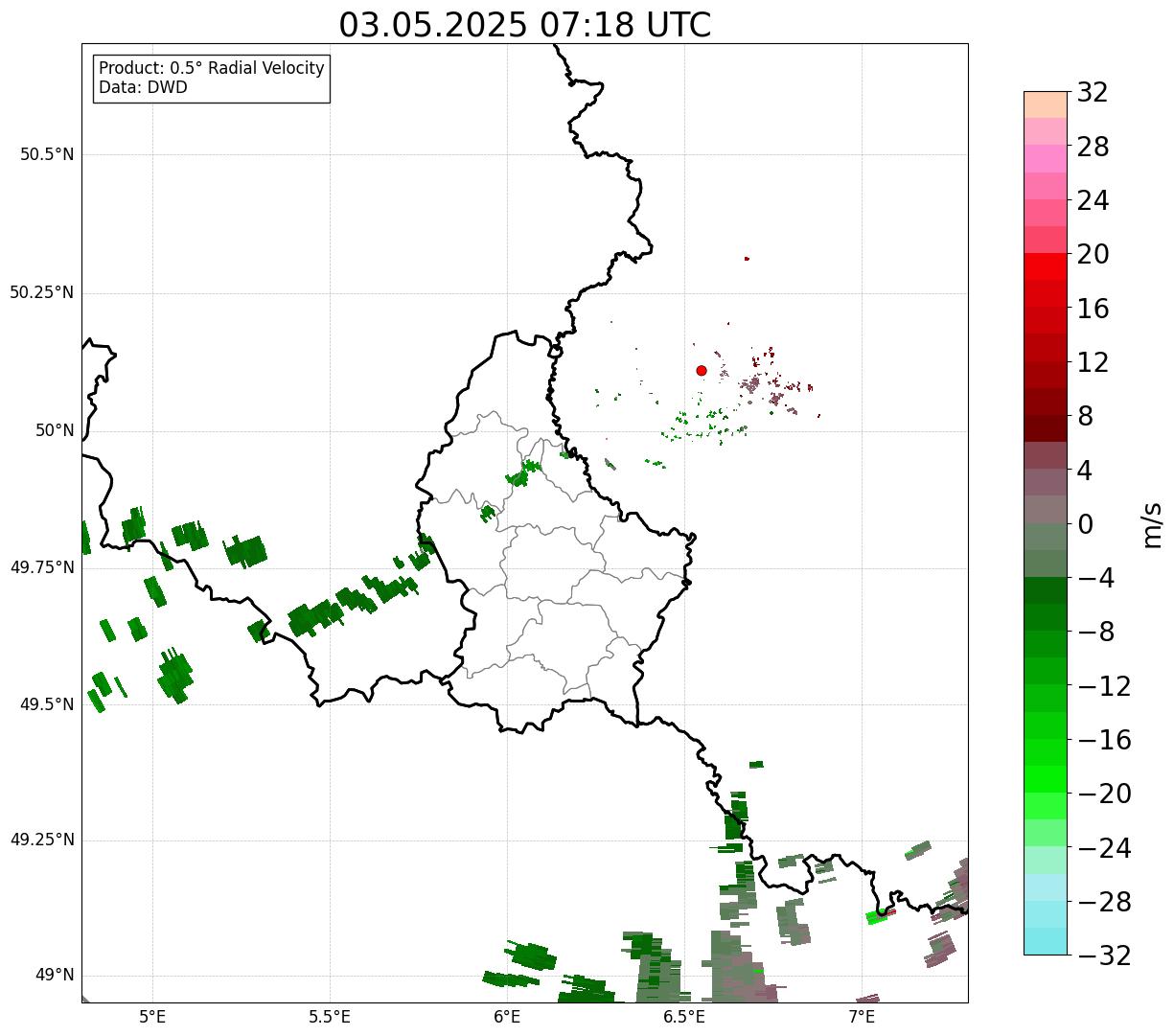Click the colorbar 20 tick label
Screen dimensions: 1174x1036
(1093, 254)
